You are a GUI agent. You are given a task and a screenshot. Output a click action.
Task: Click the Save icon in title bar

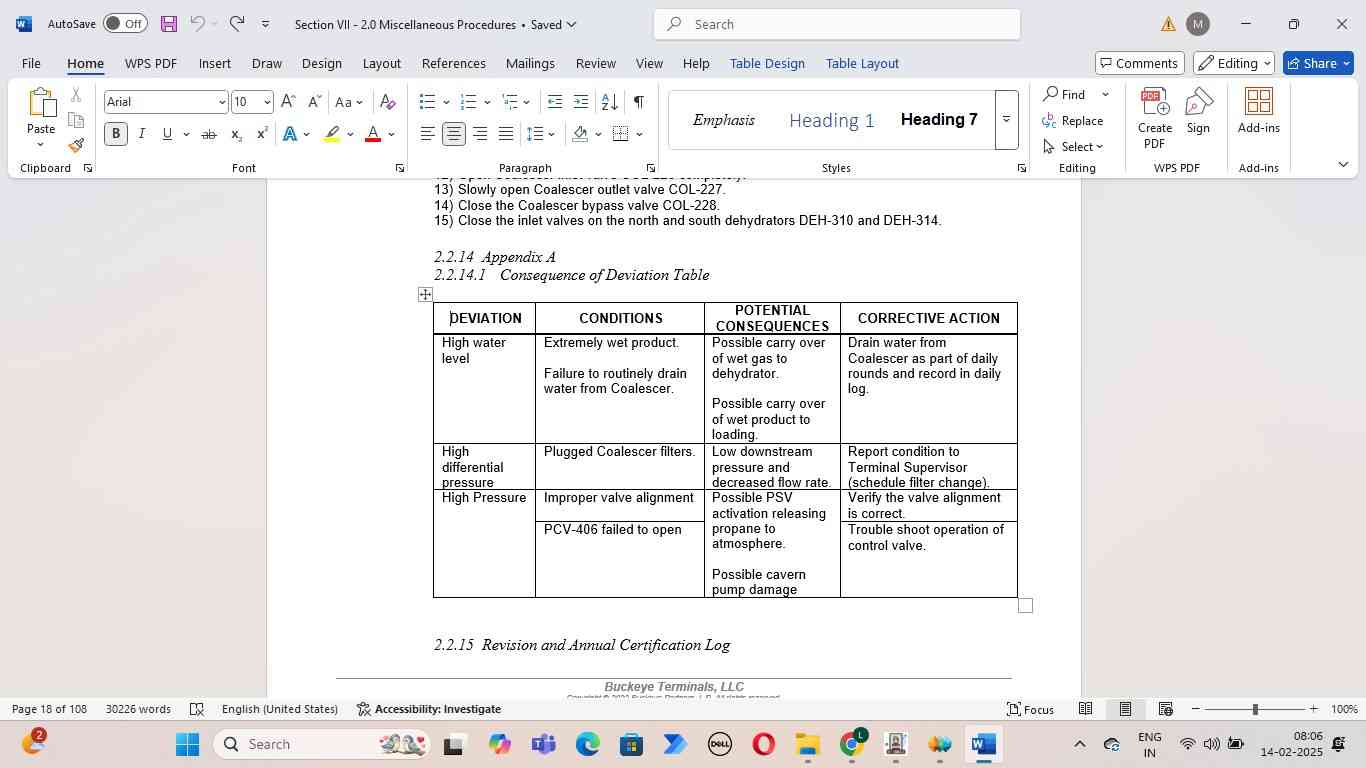(x=169, y=24)
